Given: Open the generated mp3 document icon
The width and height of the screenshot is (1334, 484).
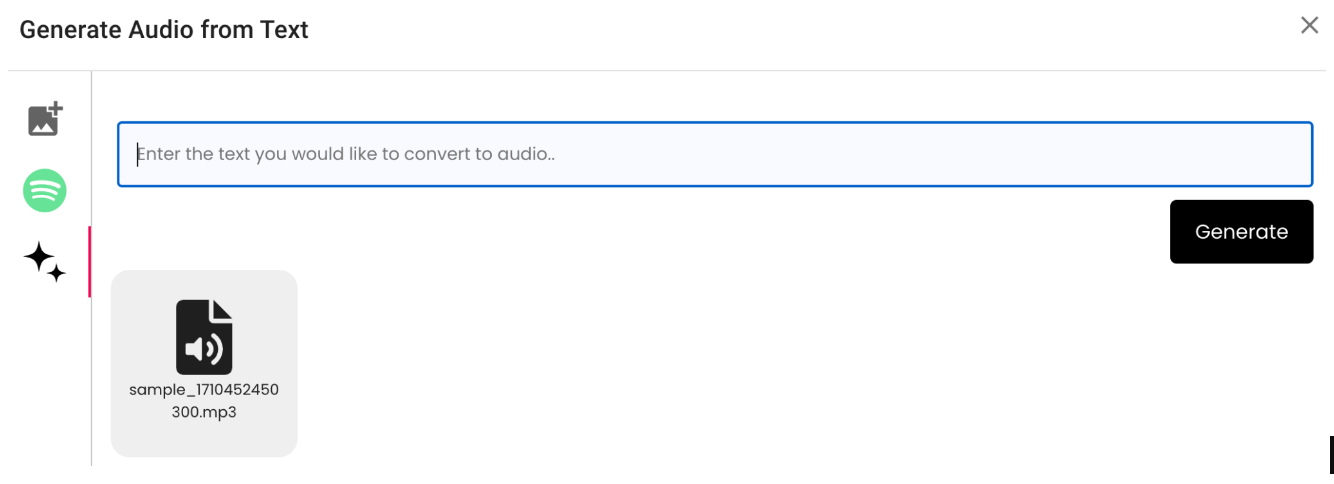Looking at the screenshot, I should [x=204, y=337].
